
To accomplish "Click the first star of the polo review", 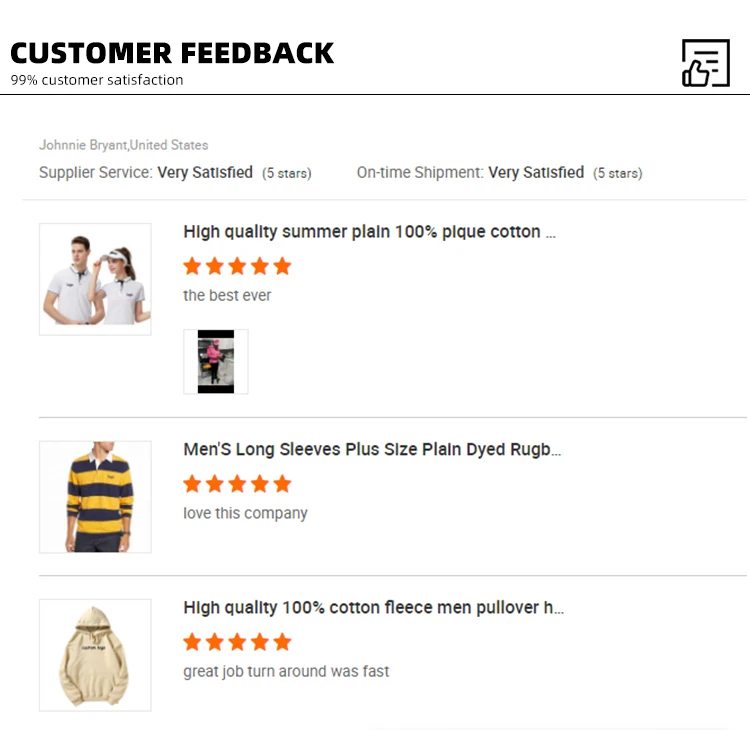I will (x=192, y=266).
